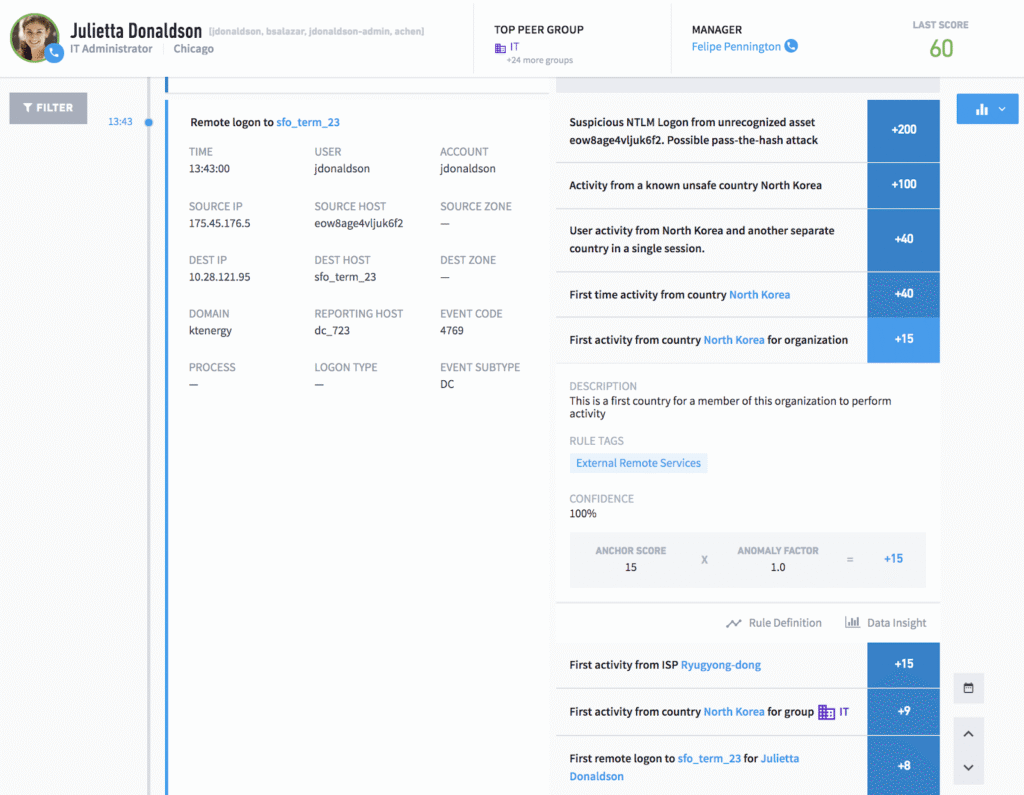Open Data Insight chart view

point(885,623)
